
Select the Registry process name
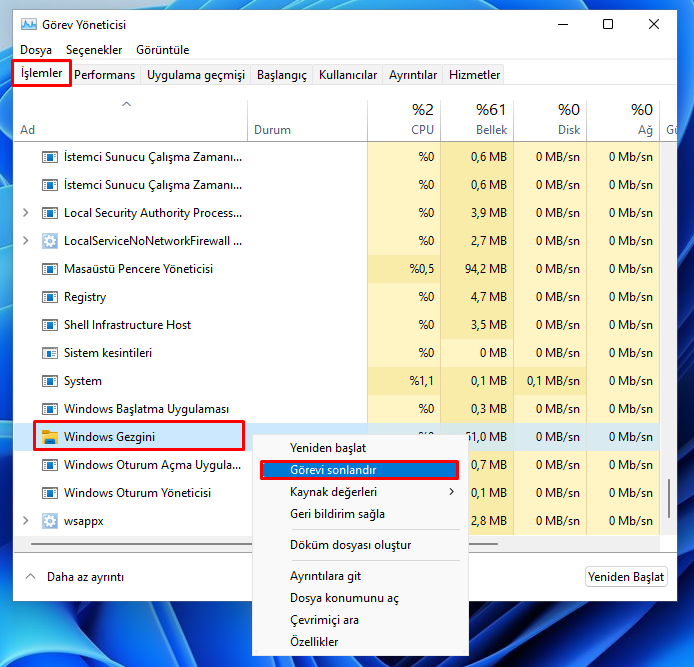coord(85,297)
